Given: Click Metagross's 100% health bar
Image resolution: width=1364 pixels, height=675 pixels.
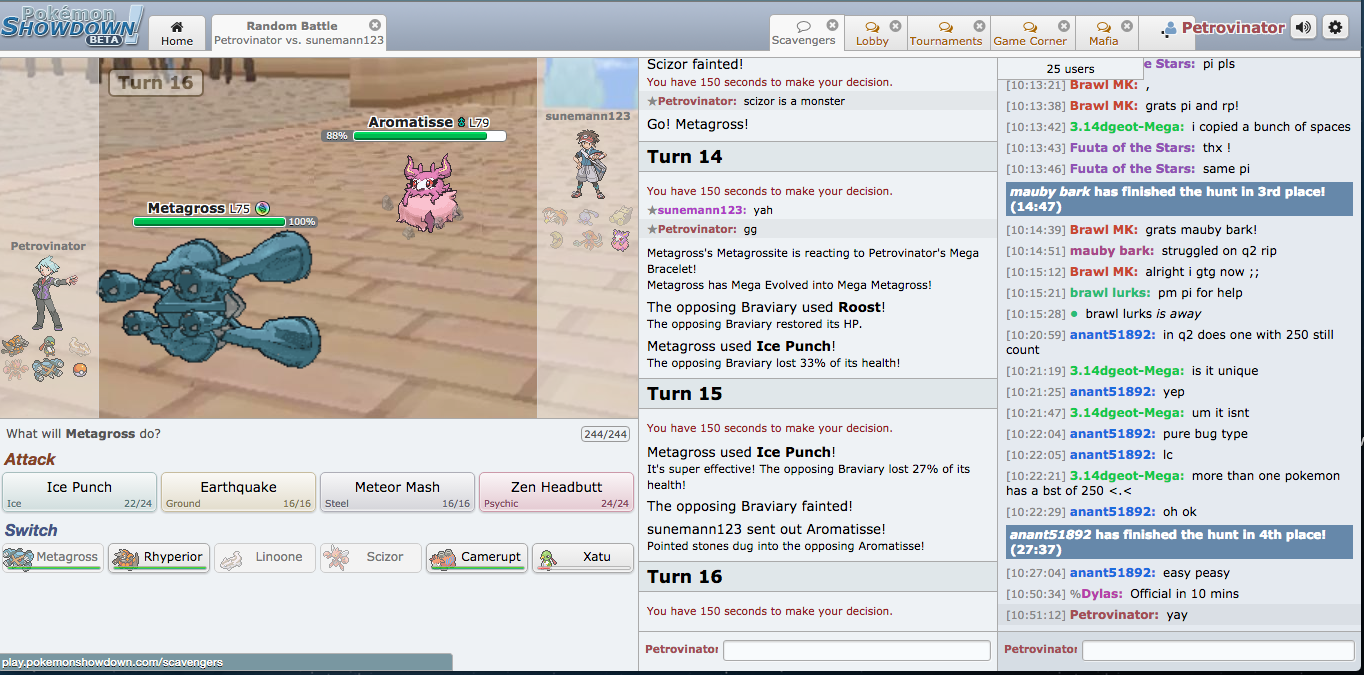Looking at the screenshot, I should coord(211,222).
